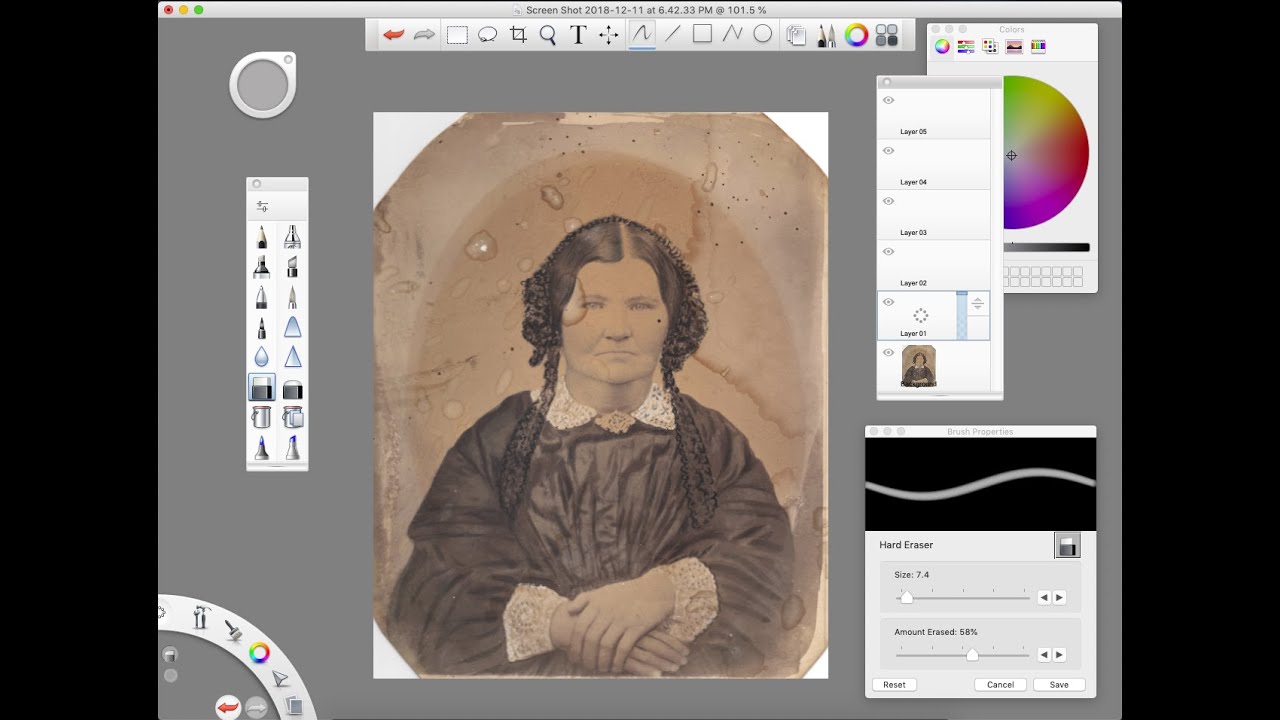
Task: Select the Chisel tip pen brush
Action: click(x=292, y=267)
